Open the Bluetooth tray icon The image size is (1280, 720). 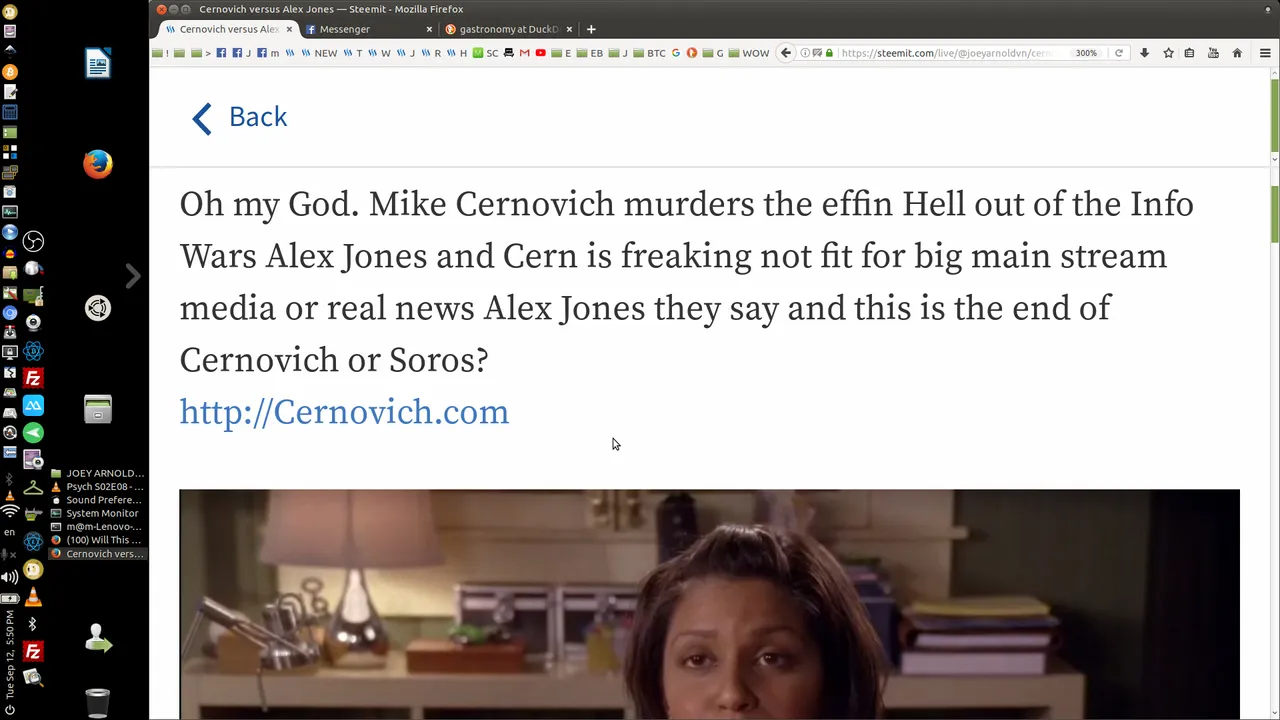[9, 478]
